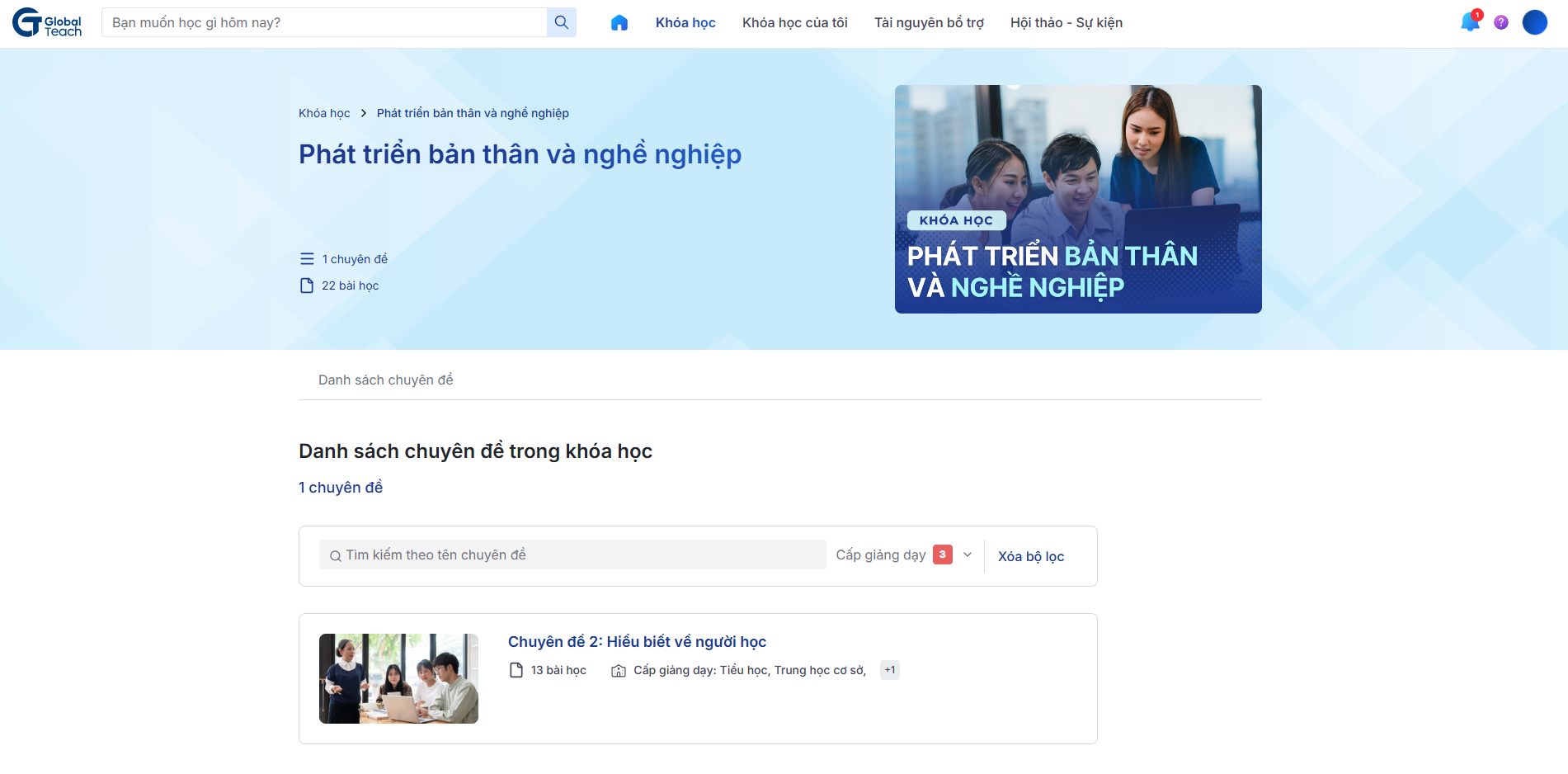Click the list icon beside '1 chuyên đề'

point(306,257)
